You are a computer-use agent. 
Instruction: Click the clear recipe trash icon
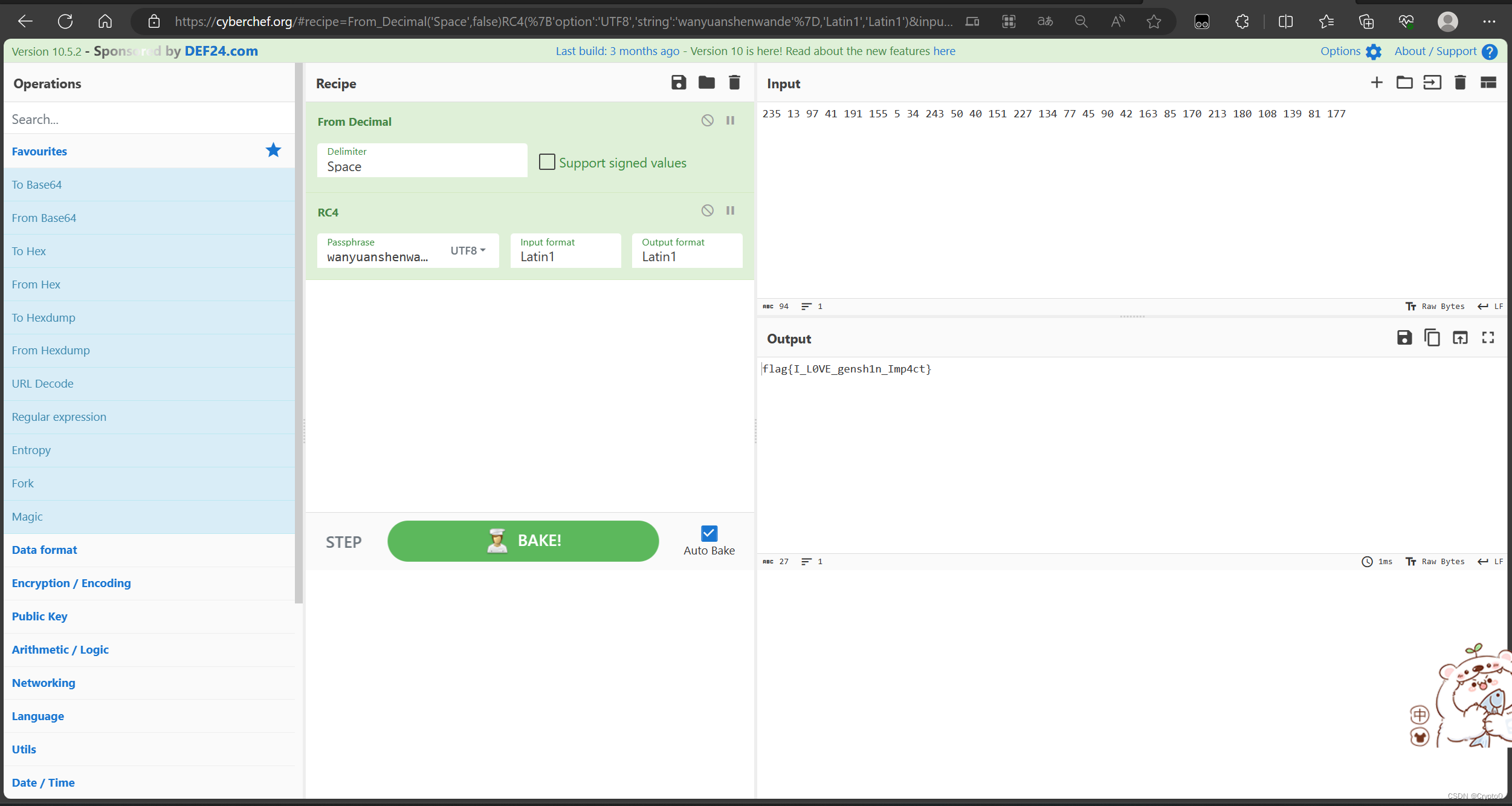[x=735, y=83]
